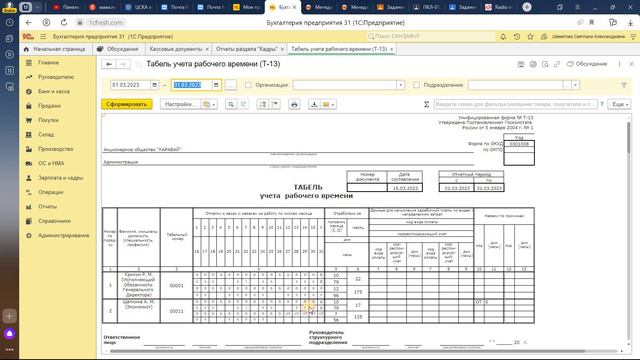
Task: Click the magnifier search icon in report toolbar
Action: point(231,104)
